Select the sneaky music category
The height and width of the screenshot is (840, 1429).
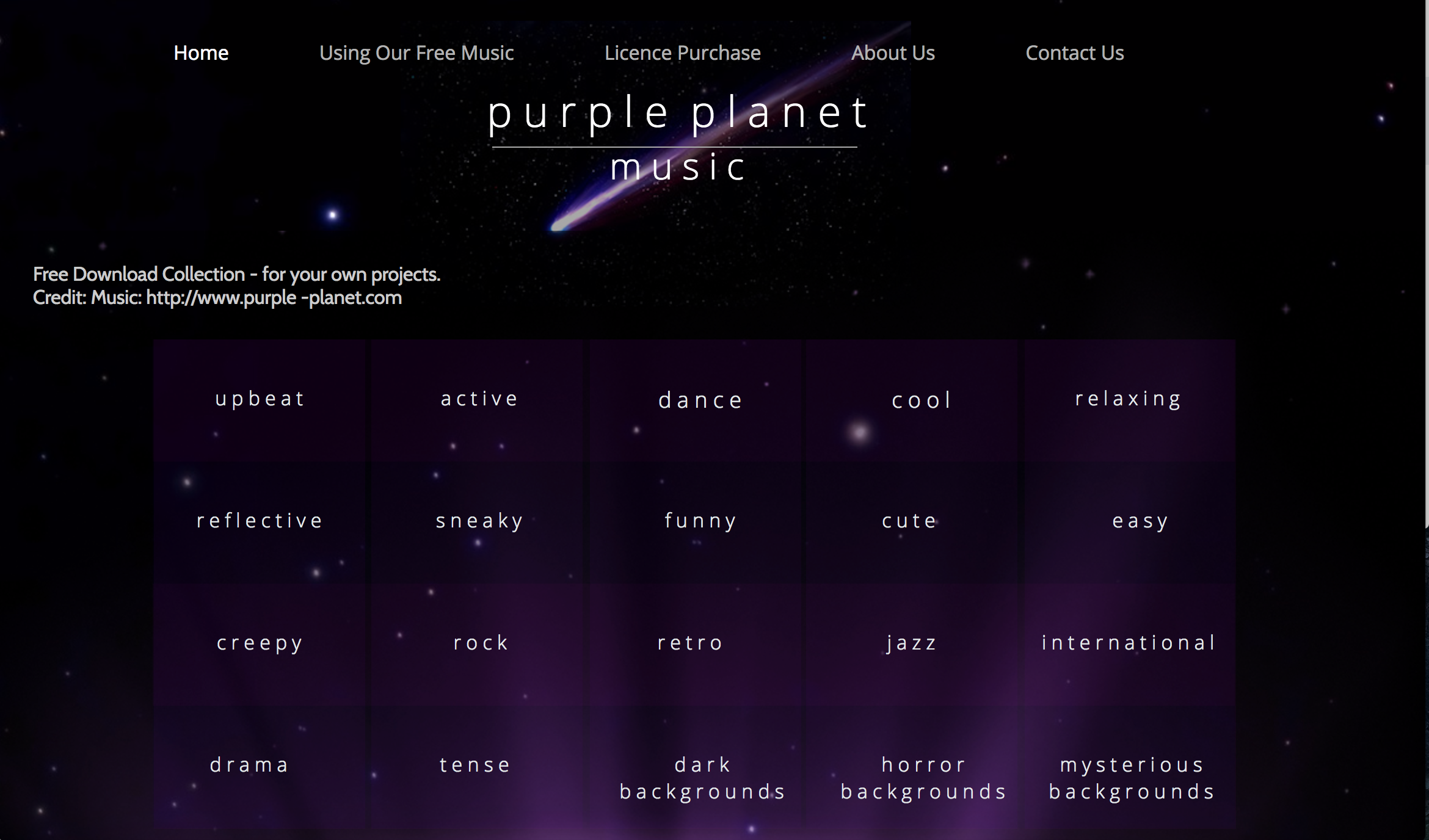pyautogui.click(x=479, y=521)
